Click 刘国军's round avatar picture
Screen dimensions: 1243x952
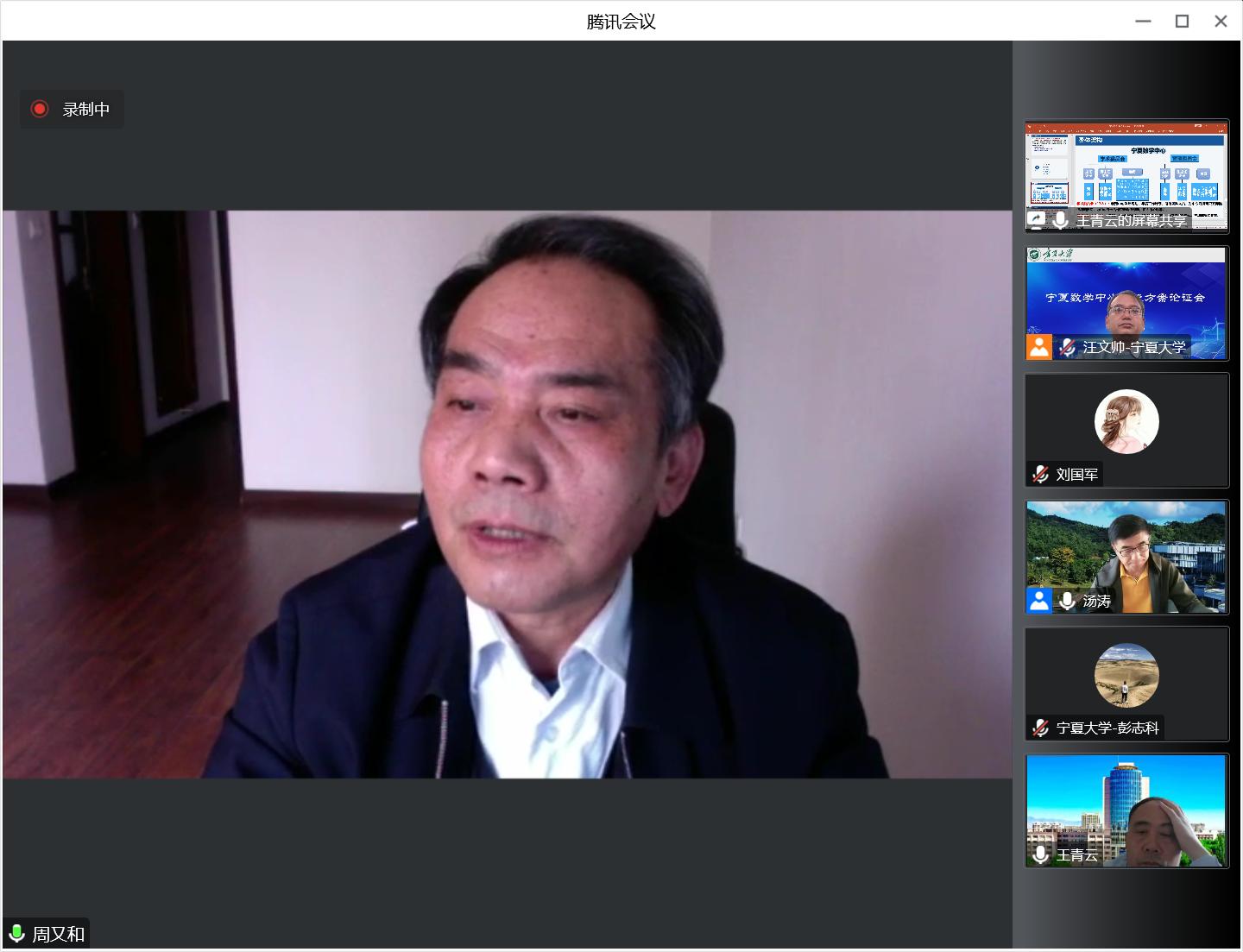(1126, 421)
